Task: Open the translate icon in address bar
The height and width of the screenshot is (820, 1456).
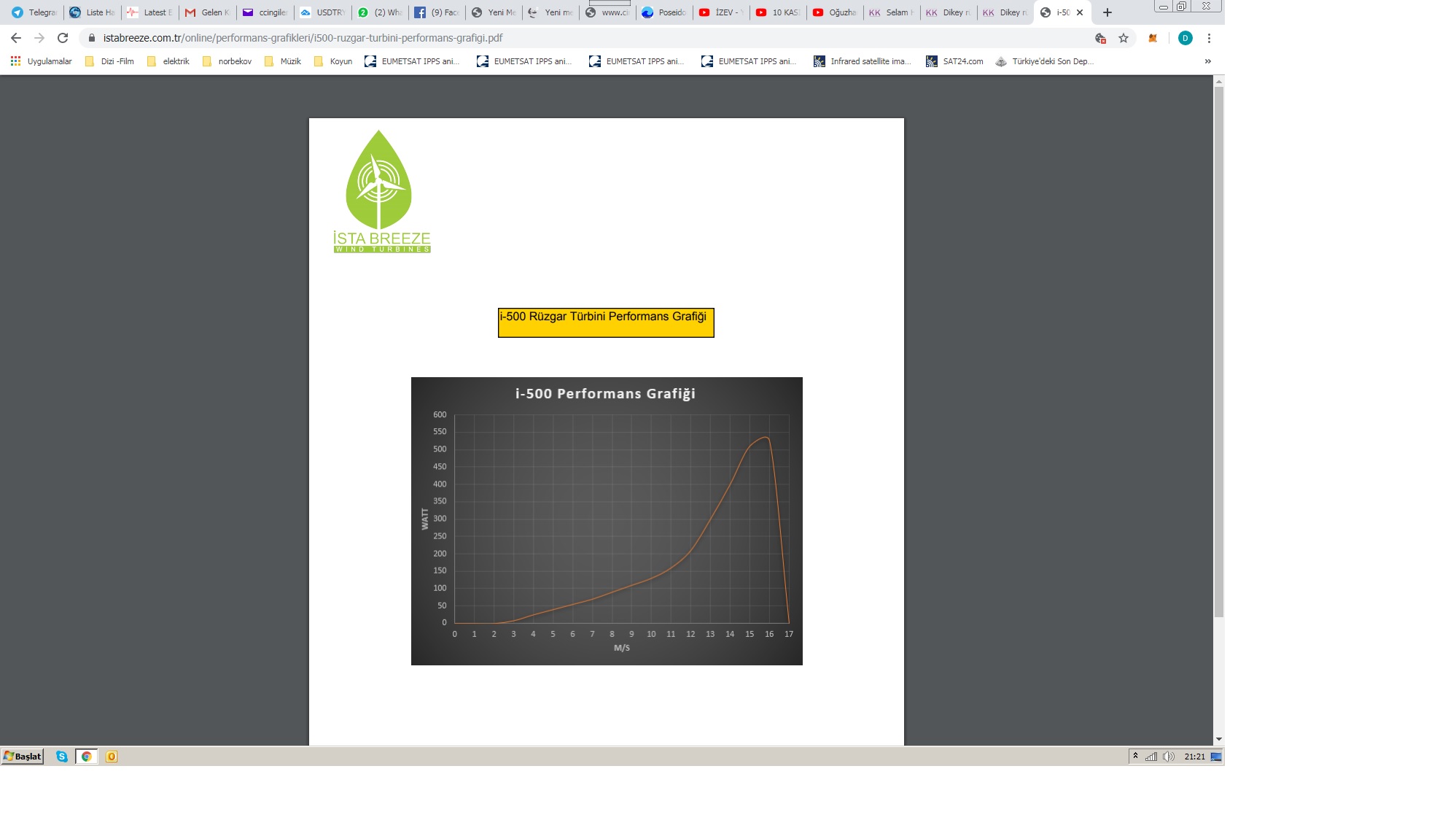Action: click(1101, 38)
